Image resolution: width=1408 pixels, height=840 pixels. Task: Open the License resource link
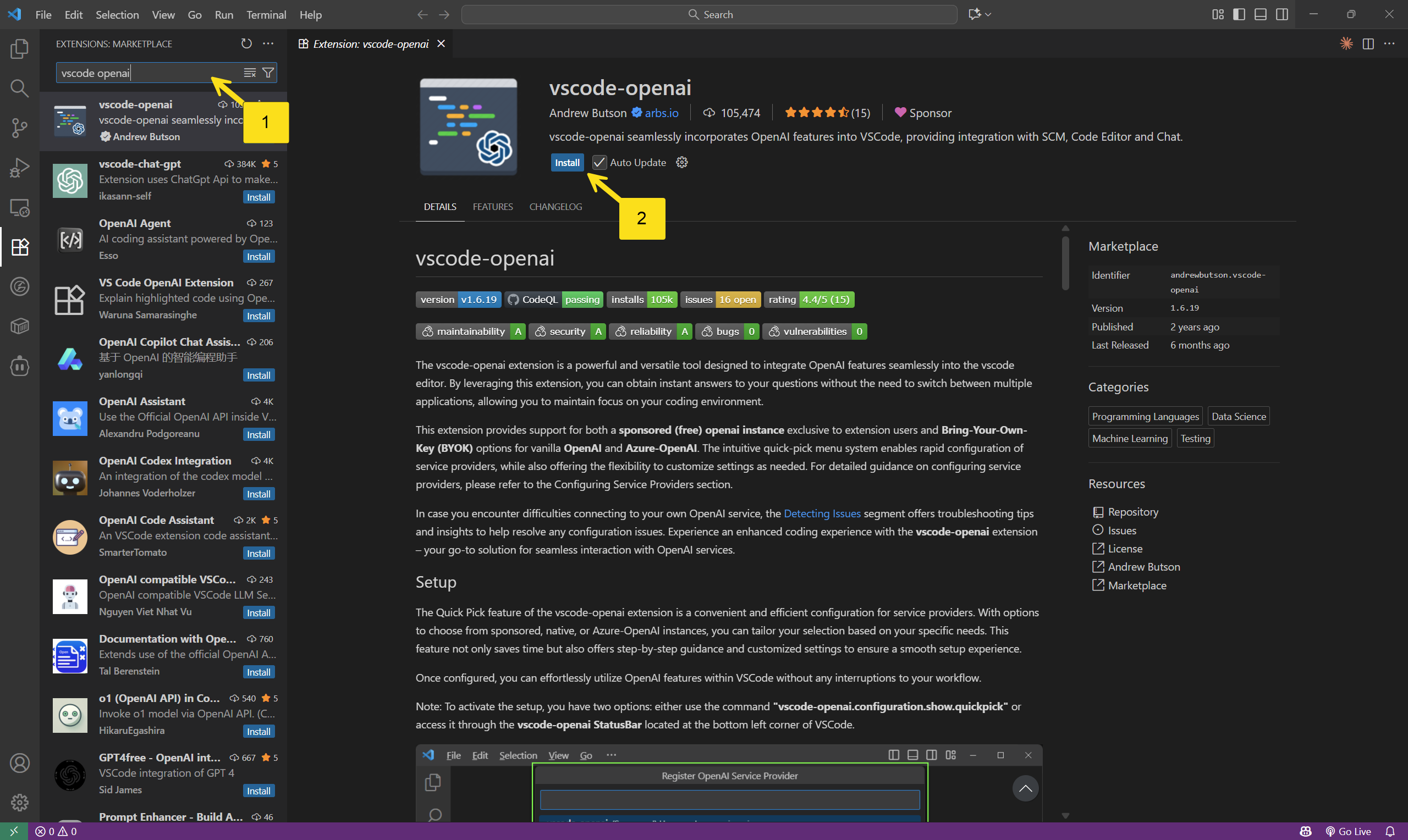pyautogui.click(x=1118, y=549)
